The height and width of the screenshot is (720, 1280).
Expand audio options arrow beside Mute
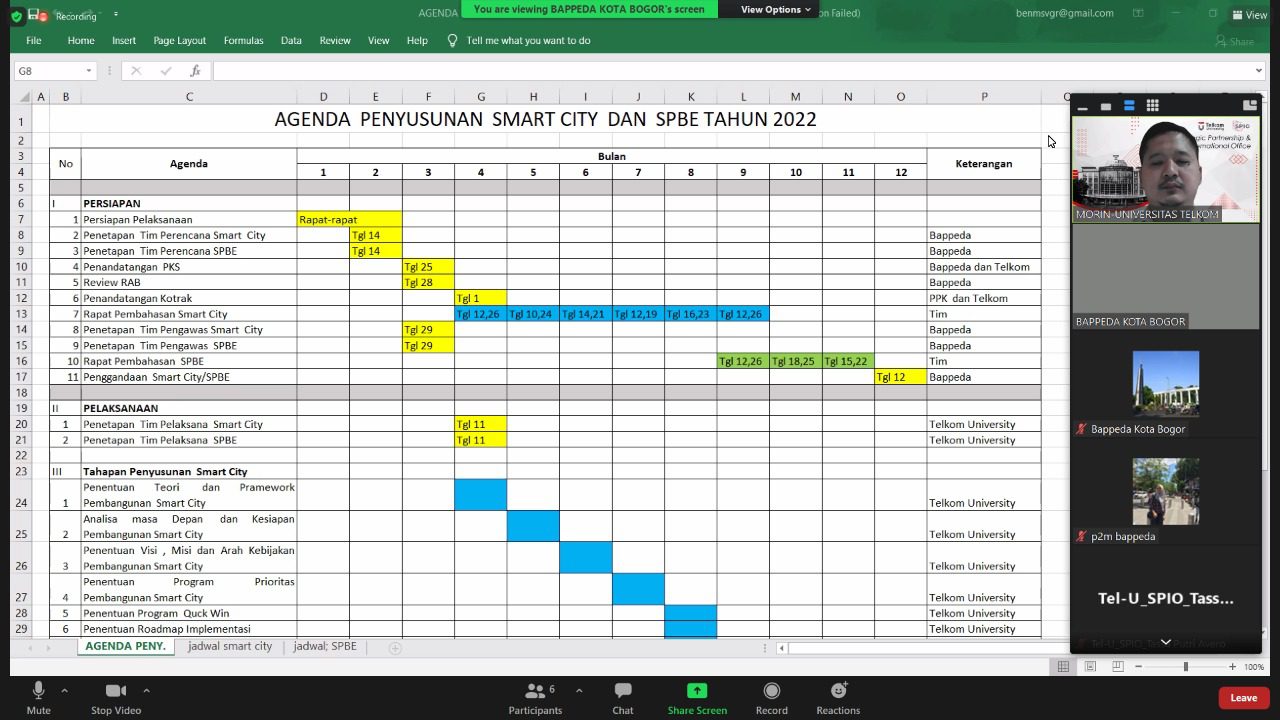click(x=64, y=690)
